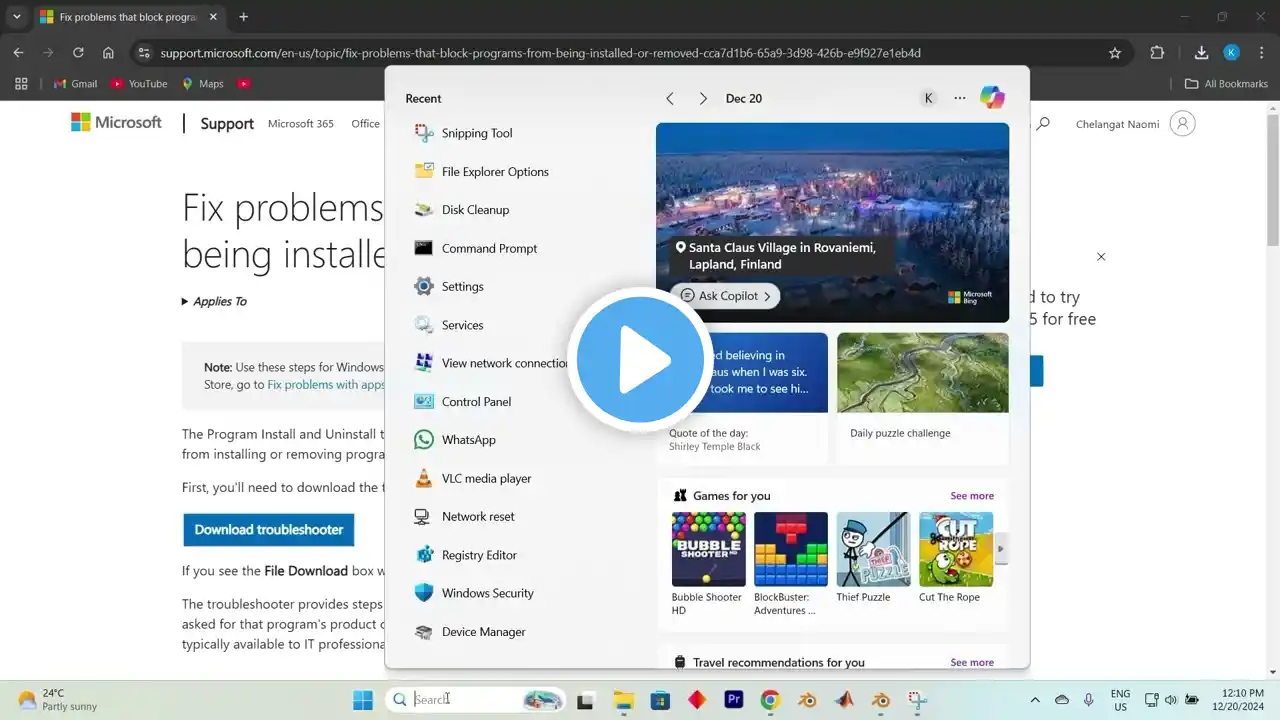Open Command Prompt from Recent list

pyautogui.click(x=475, y=248)
